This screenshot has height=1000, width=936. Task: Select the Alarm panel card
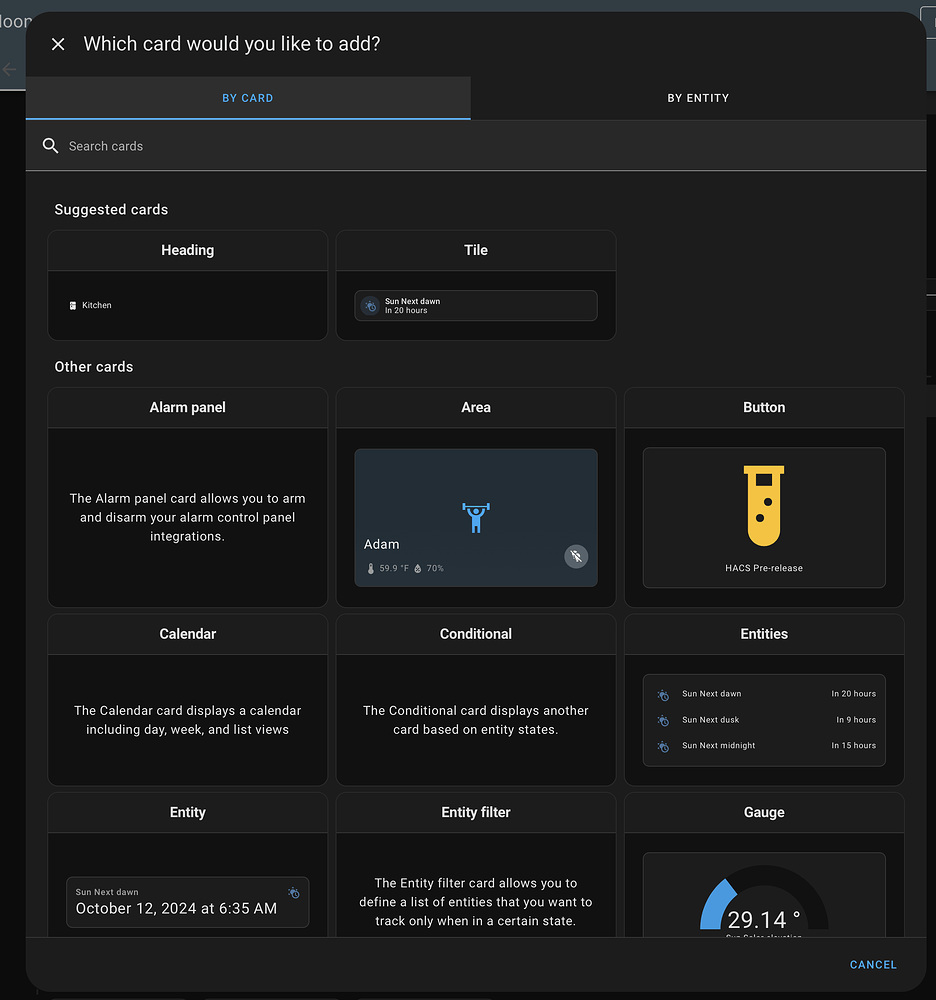[x=187, y=495]
